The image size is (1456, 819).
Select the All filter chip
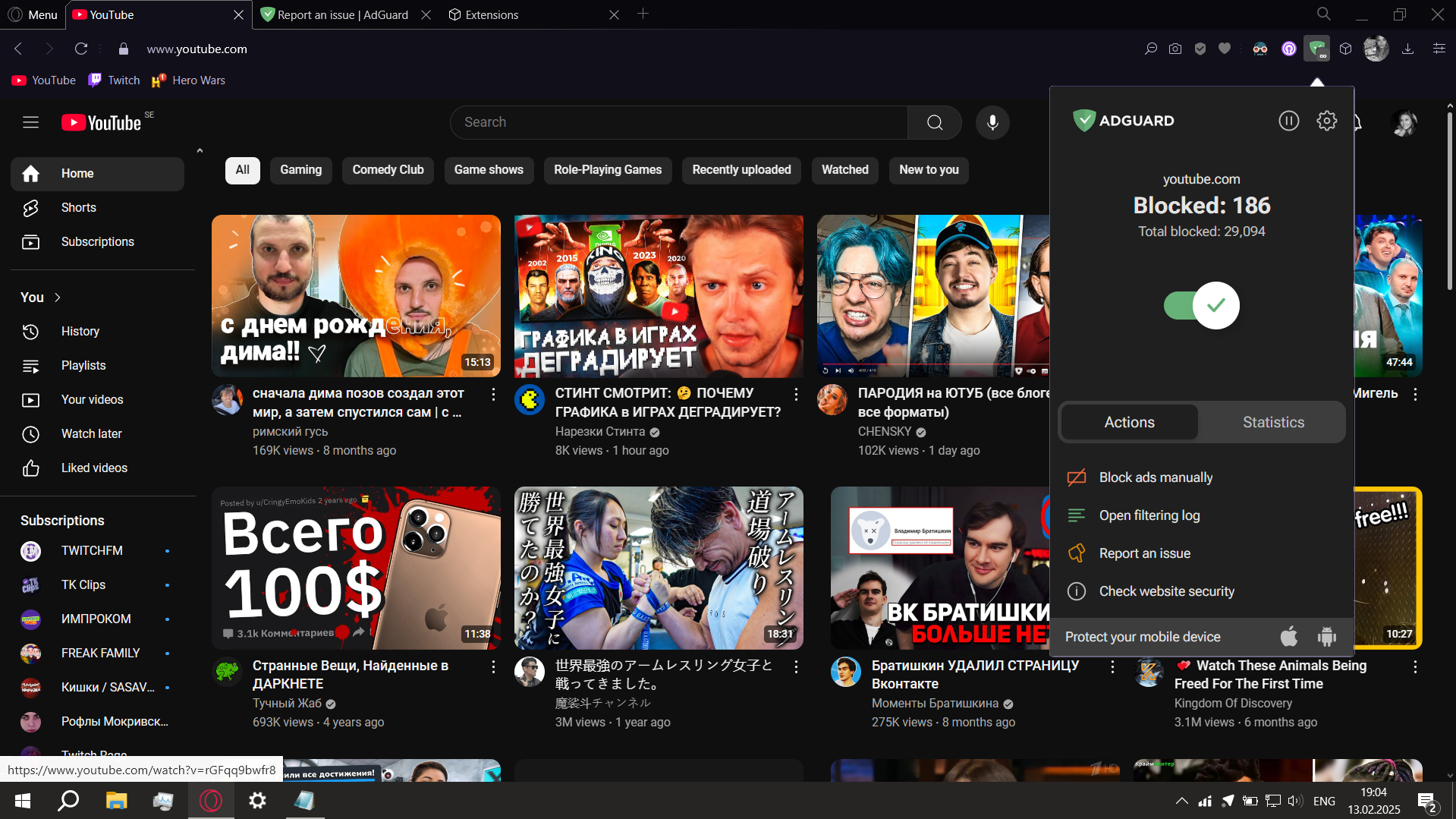242,170
